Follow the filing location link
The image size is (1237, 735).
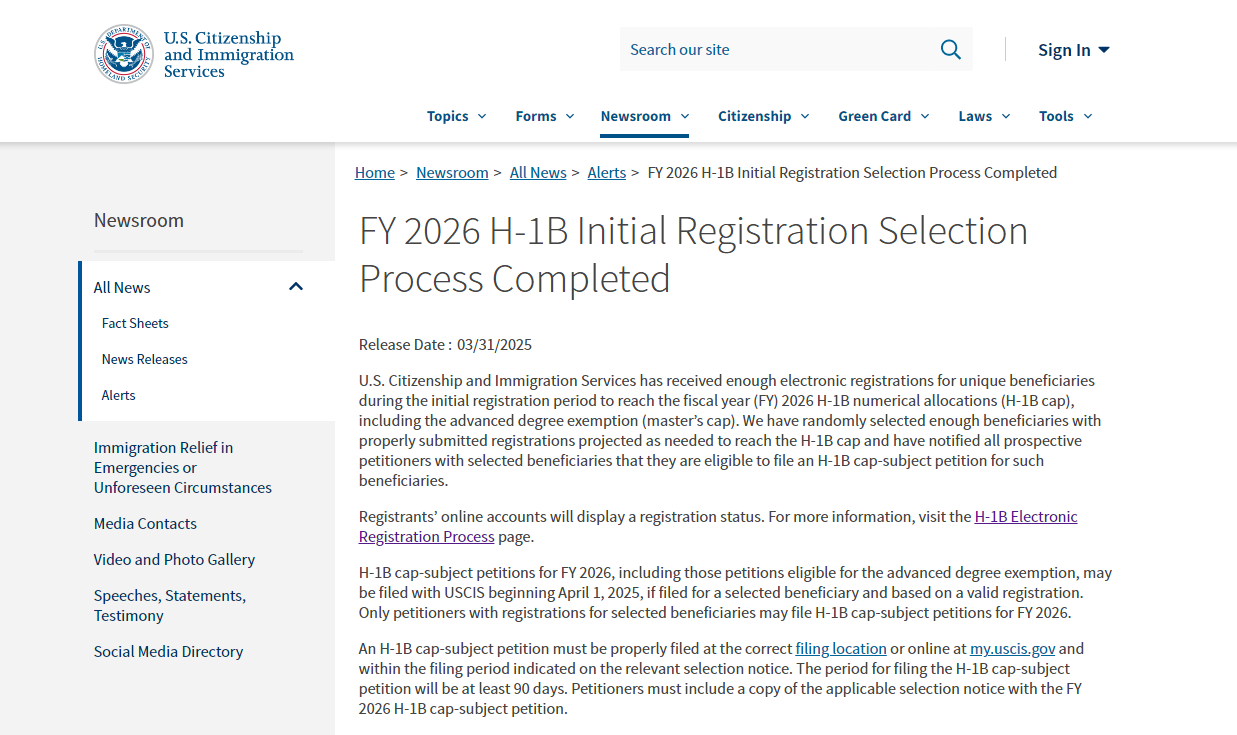tap(840, 648)
